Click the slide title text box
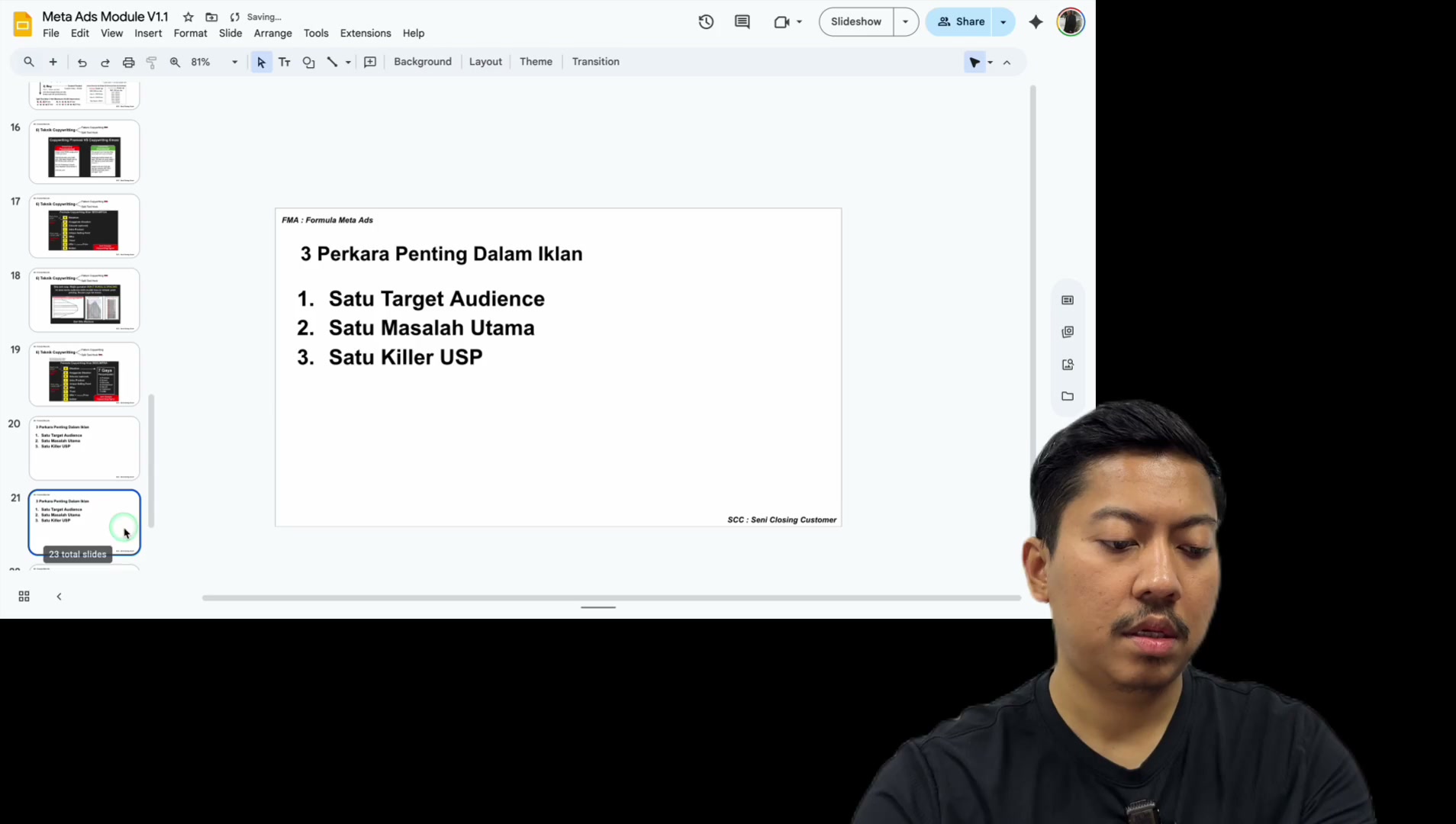This screenshot has height=824, width=1456. tap(441, 254)
